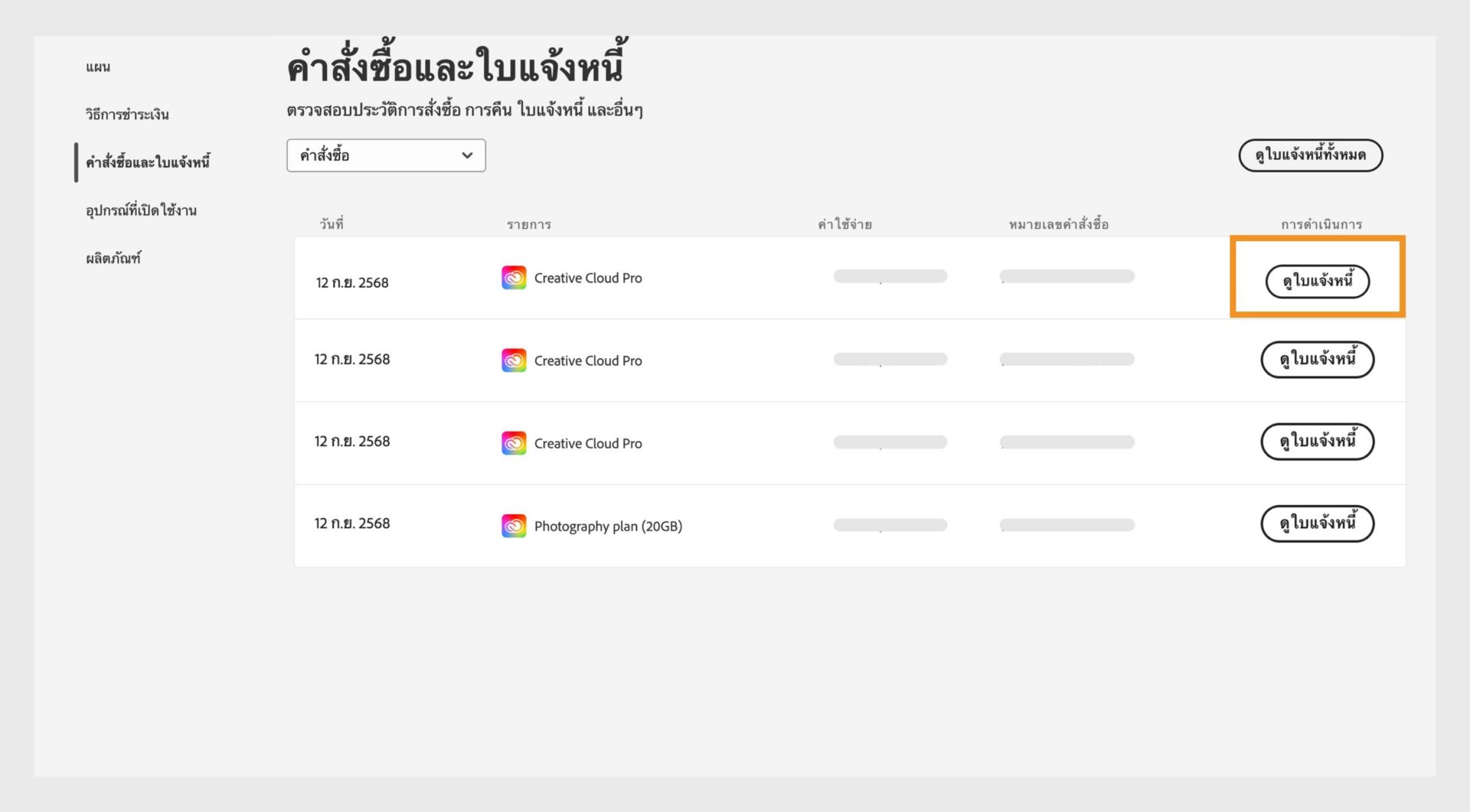
Task: Select คำสั่งซื้อและใบแจ้งหนี้ sidebar item
Action: pyautogui.click(x=148, y=162)
